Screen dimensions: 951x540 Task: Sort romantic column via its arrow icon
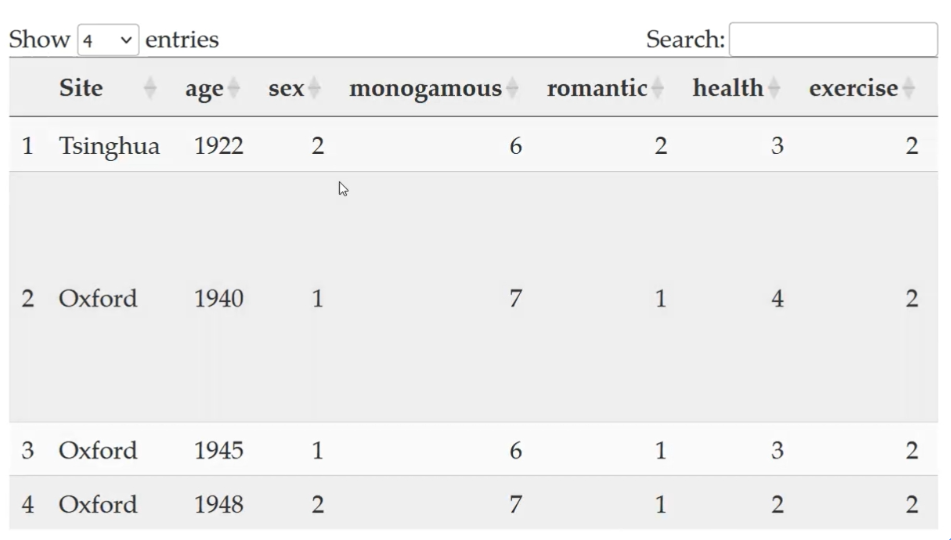point(657,89)
